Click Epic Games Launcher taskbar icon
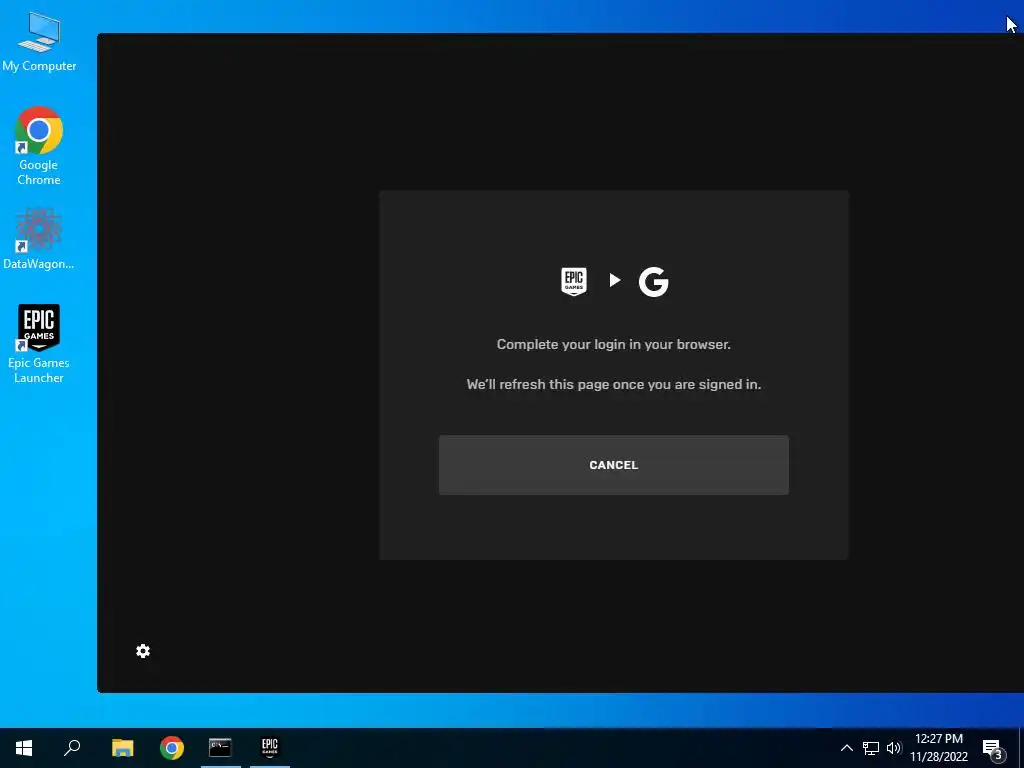 [x=270, y=748]
